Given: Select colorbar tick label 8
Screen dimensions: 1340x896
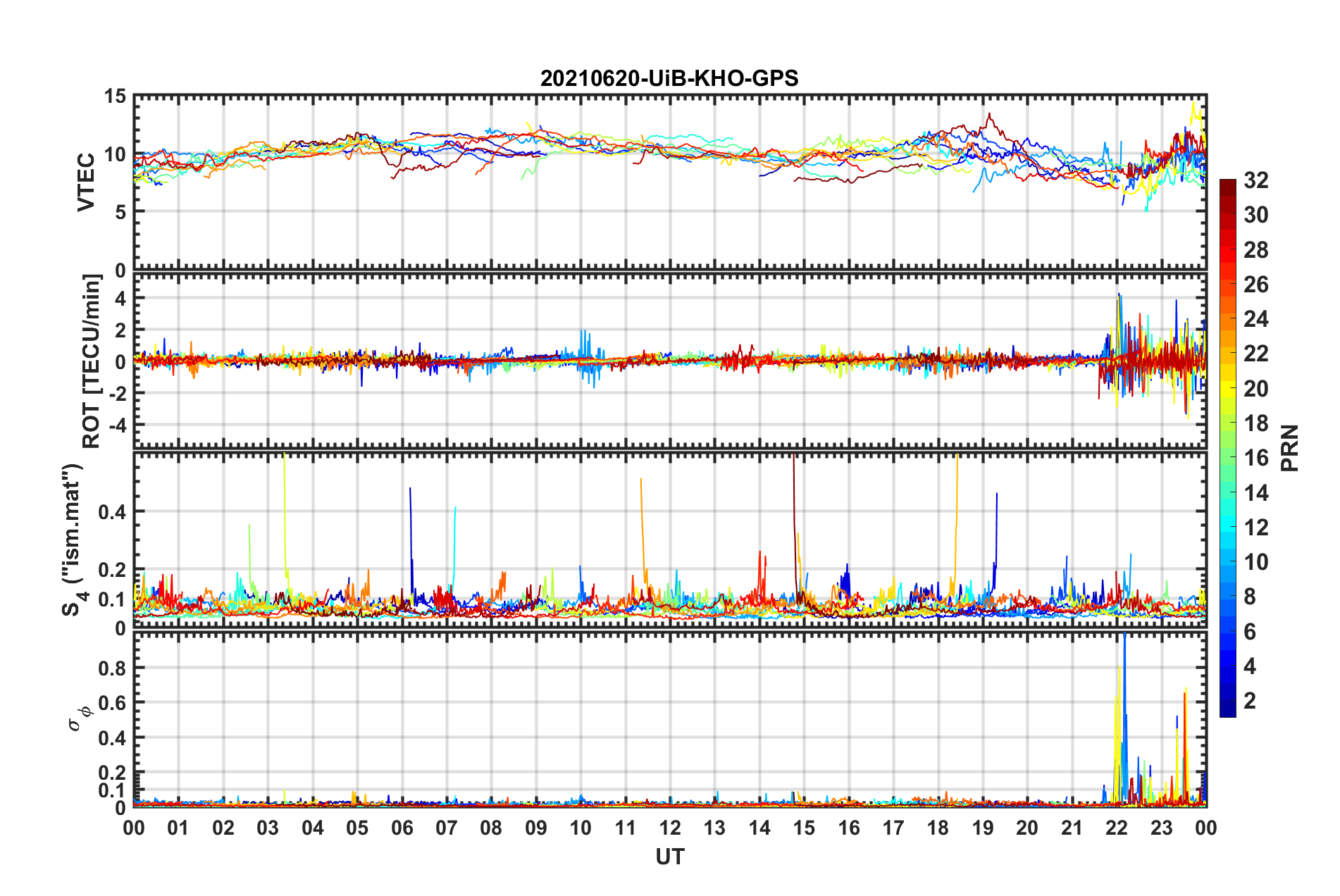Looking at the screenshot, I should coord(1250,597).
